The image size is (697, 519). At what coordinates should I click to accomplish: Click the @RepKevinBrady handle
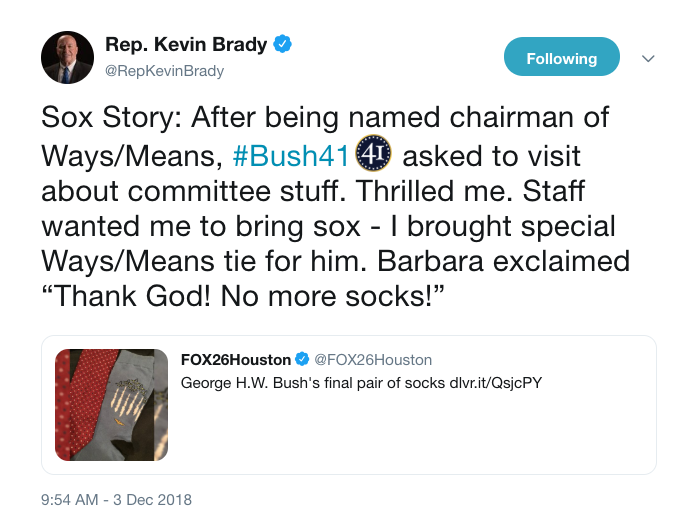(x=165, y=71)
